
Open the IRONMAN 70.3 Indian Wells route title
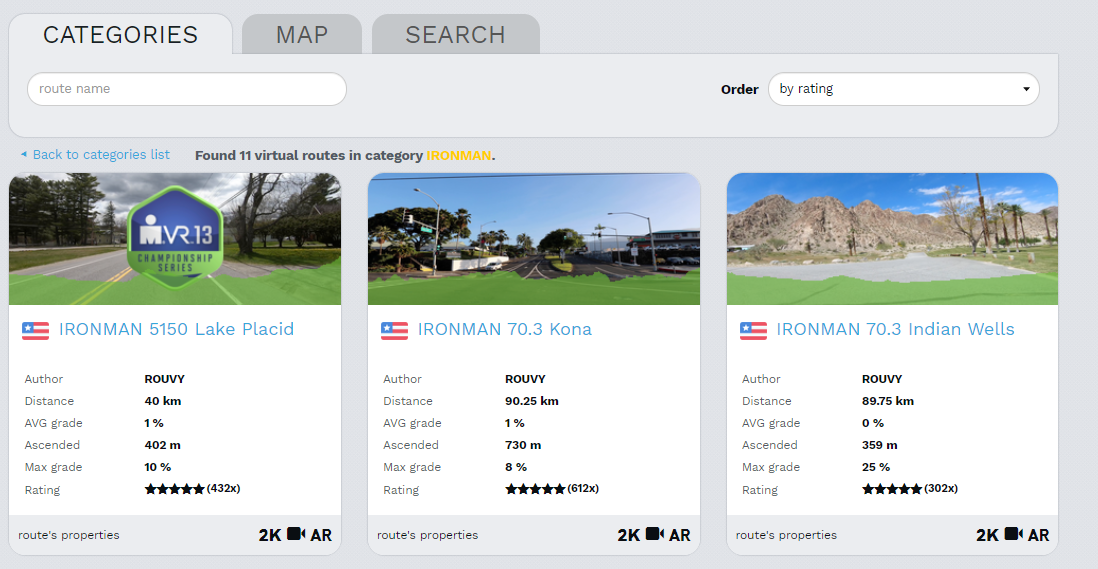click(x=895, y=329)
